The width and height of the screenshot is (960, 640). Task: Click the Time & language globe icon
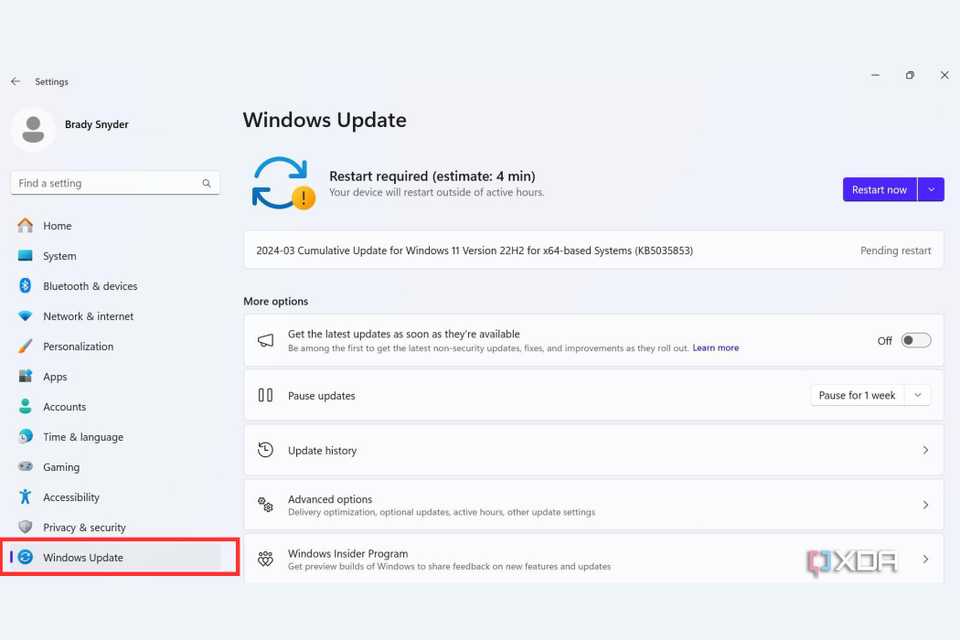pyautogui.click(x=25, y=436)
